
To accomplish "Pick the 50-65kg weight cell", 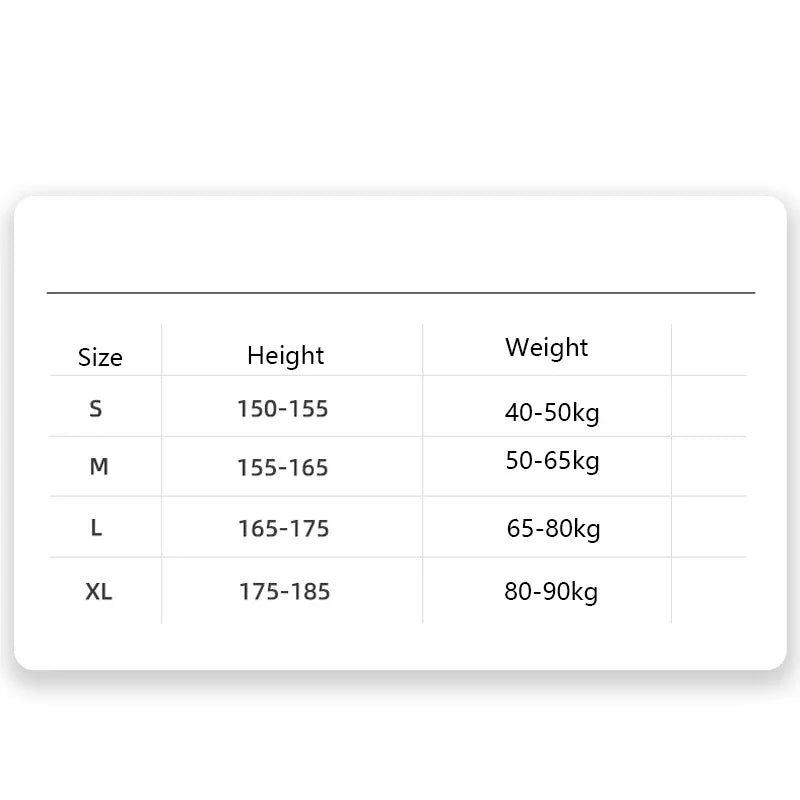I will pos(552,461).
